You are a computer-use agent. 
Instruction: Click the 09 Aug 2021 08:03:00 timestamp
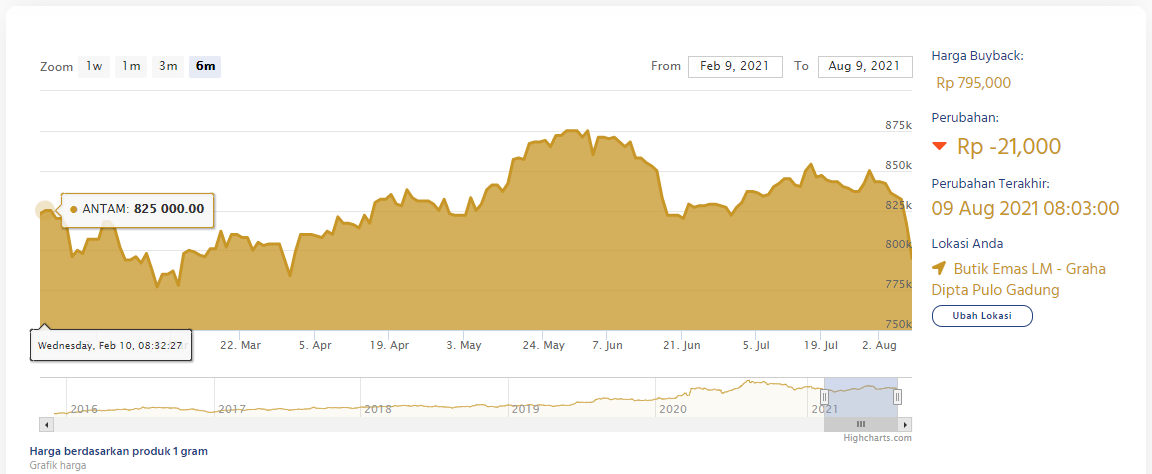1025,208
